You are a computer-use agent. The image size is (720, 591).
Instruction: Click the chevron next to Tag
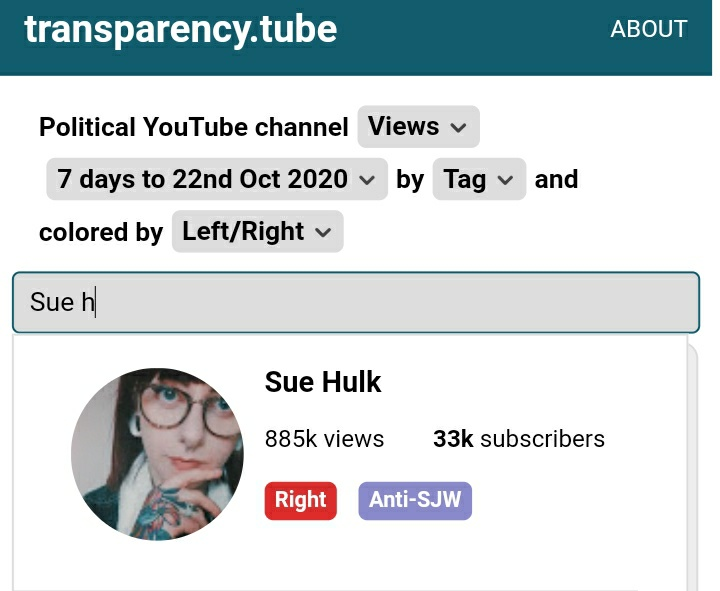click(x=505, y=180)
